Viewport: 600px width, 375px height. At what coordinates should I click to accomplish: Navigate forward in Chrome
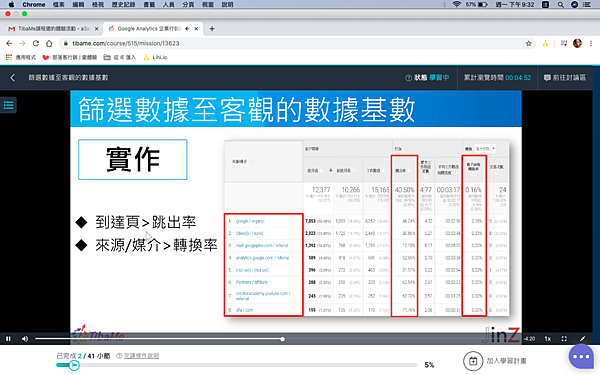point(22,43)
